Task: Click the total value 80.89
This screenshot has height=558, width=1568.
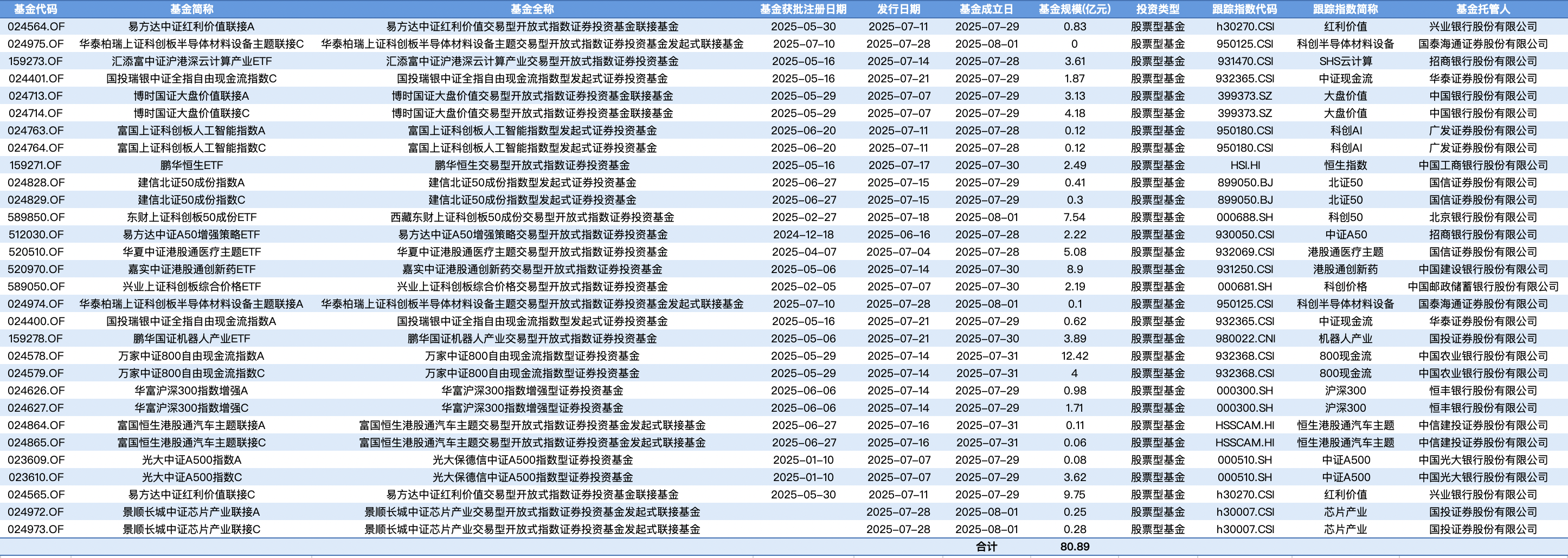Action: point(1075,547)
